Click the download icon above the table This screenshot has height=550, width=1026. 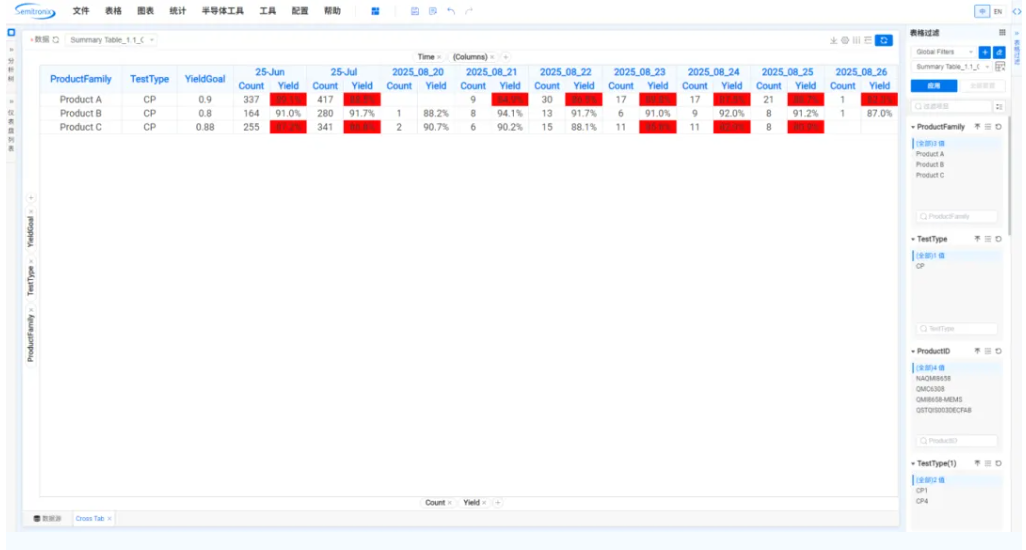coord(834,40)
